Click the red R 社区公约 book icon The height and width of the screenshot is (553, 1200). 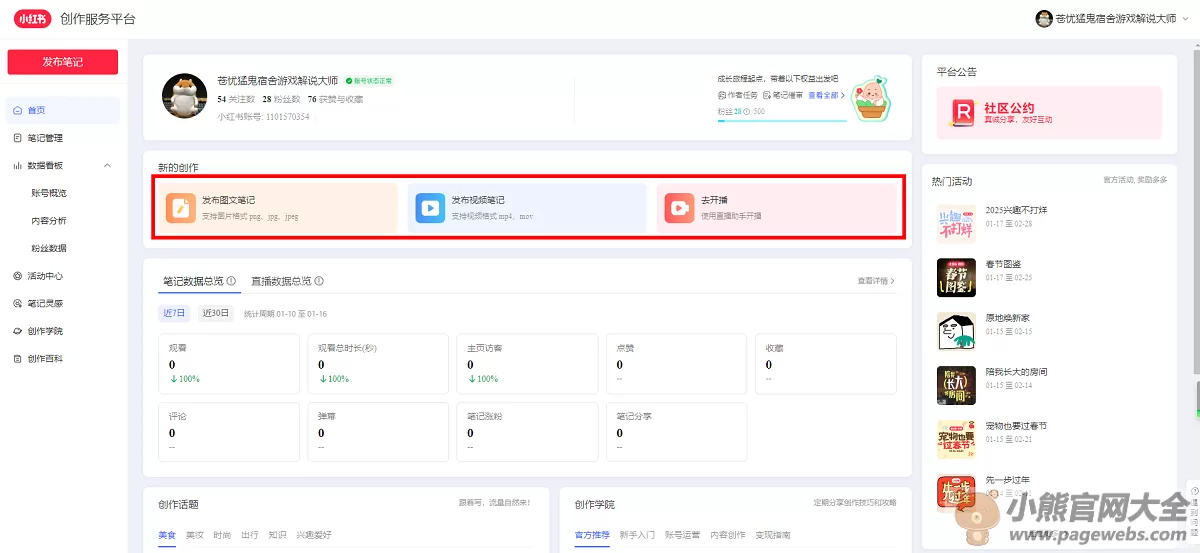(x=964, y=112)
